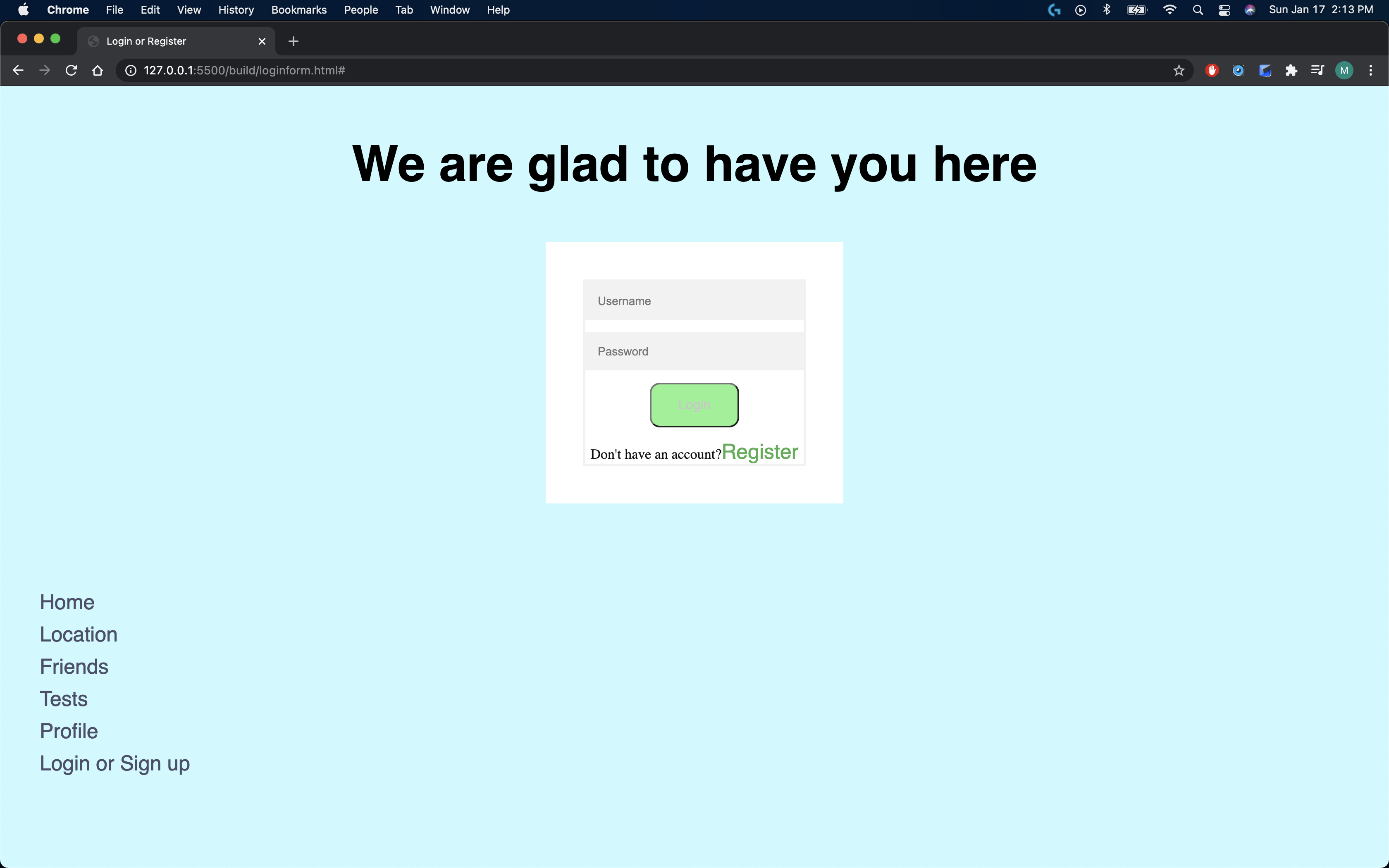Click the M profile avatar

point(1344,70)
